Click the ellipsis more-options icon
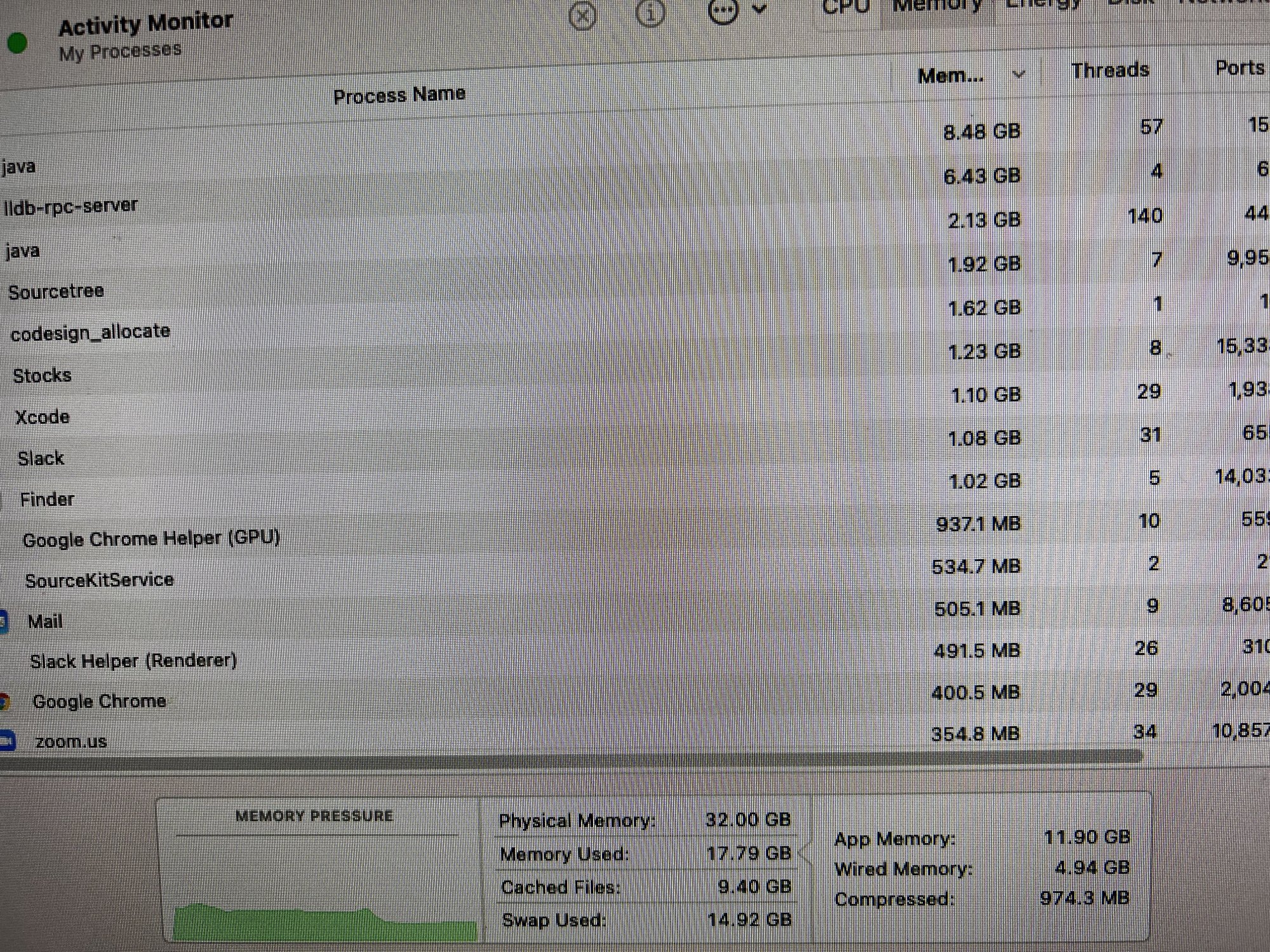The image size is (1270, 952). pos(723,10)
